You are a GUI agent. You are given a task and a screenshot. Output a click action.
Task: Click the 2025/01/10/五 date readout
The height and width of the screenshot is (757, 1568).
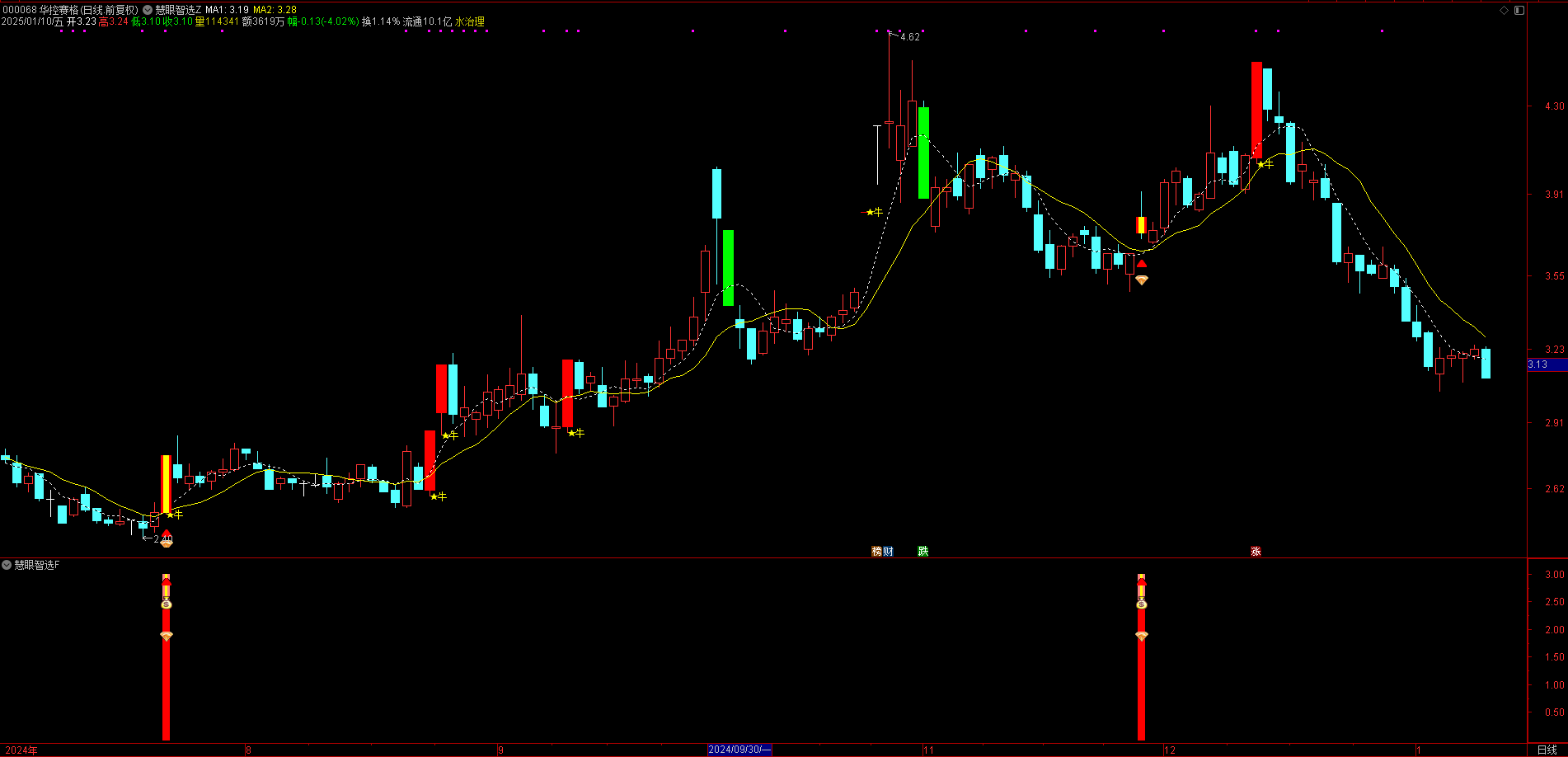coord(32,21)
